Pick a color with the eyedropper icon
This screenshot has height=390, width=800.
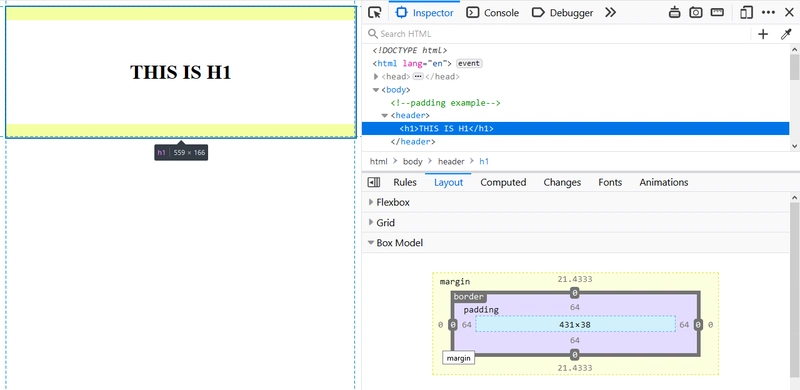pos(786,34)
